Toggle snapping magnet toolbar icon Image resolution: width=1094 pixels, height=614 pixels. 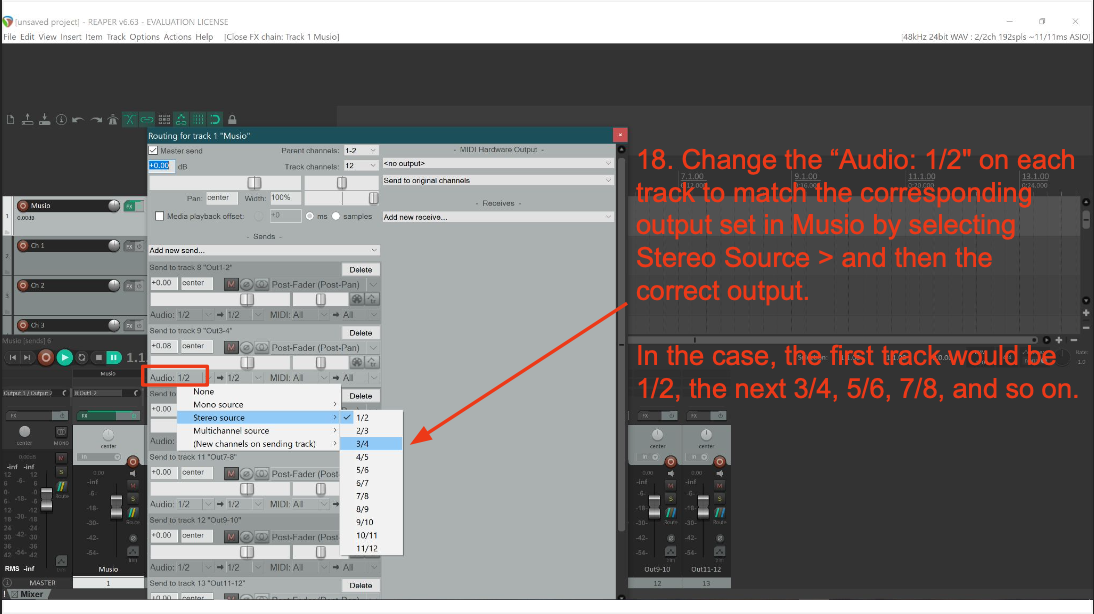[x=215, y=119]
